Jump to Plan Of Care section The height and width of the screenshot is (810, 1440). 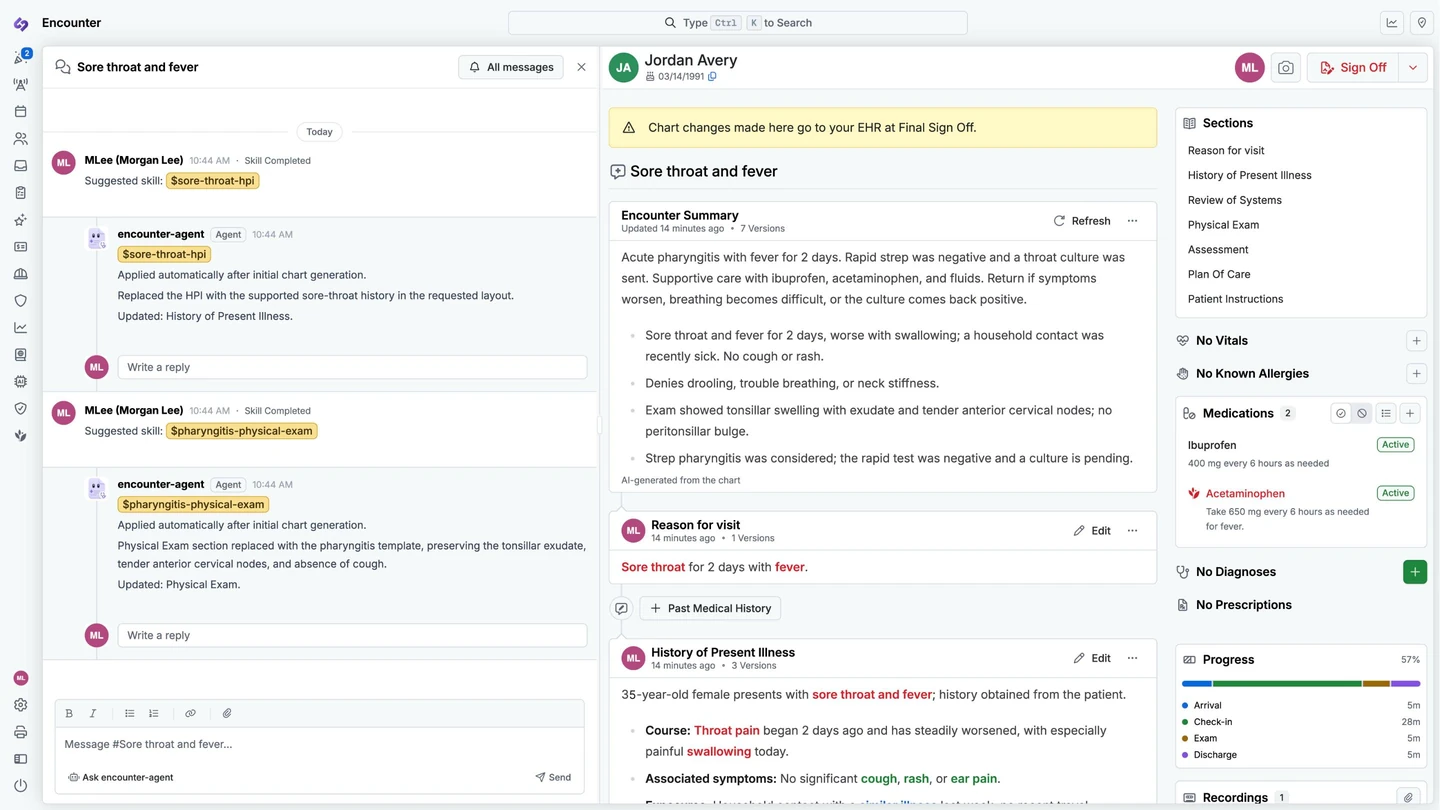(x=1219, y=274)
